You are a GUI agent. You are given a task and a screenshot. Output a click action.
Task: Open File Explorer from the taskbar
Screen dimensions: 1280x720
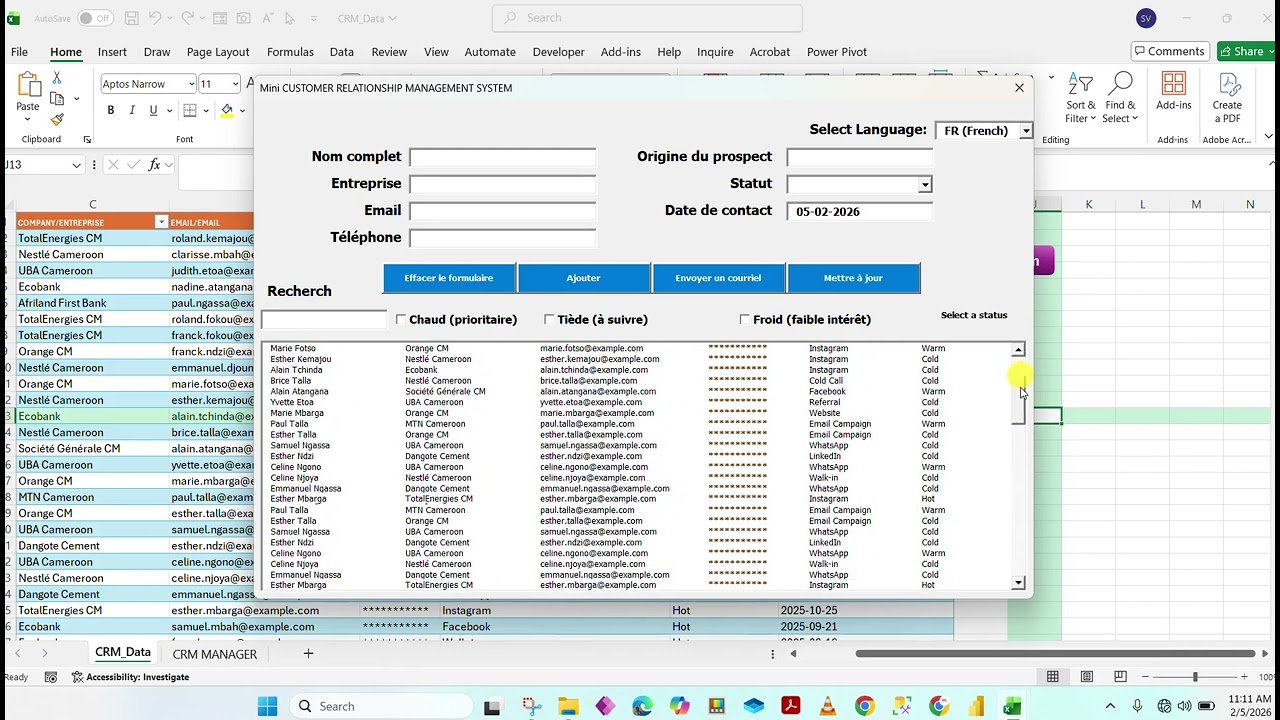tap(568, 706)
